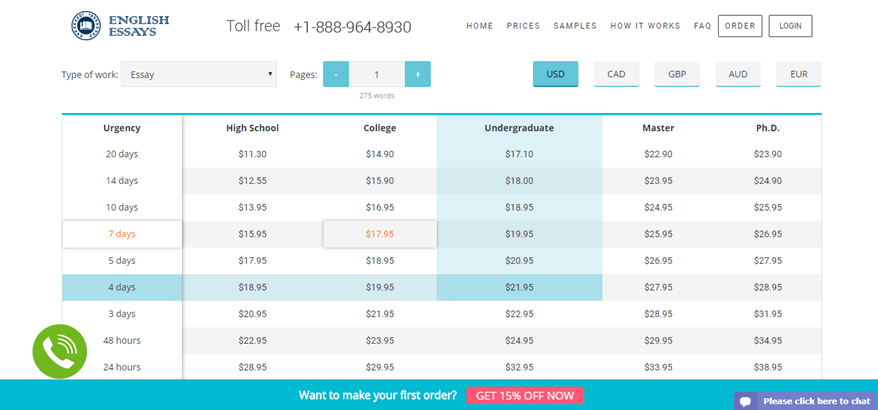Select the 24 hours urgency row

[x=122, y=367]
